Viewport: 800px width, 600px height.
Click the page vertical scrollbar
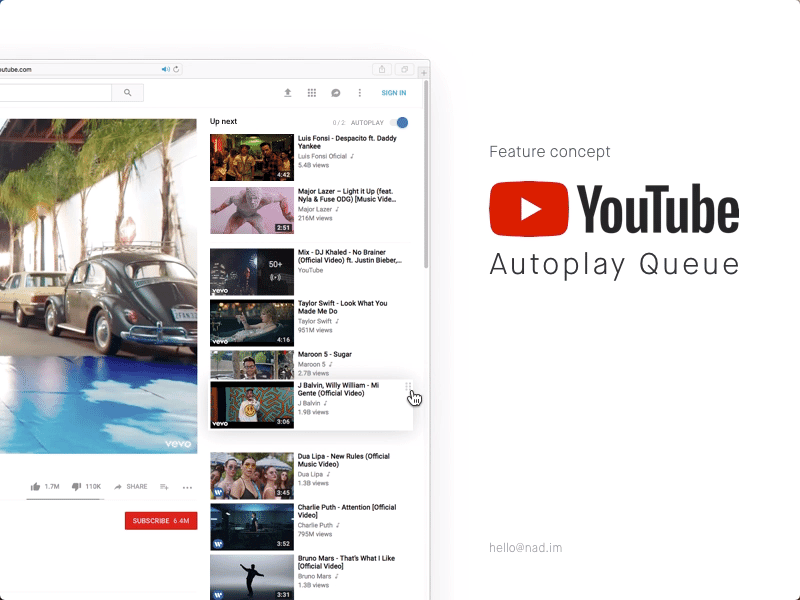pyautogui.click(x=426, y=173)
